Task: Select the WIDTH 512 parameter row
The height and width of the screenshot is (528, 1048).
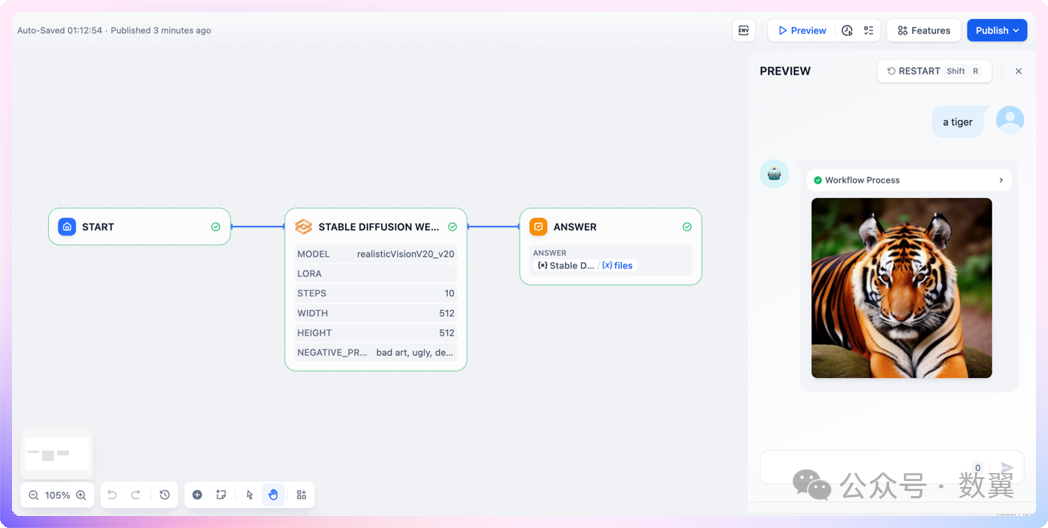Action: pyautogui.click(x=376, y=313)
